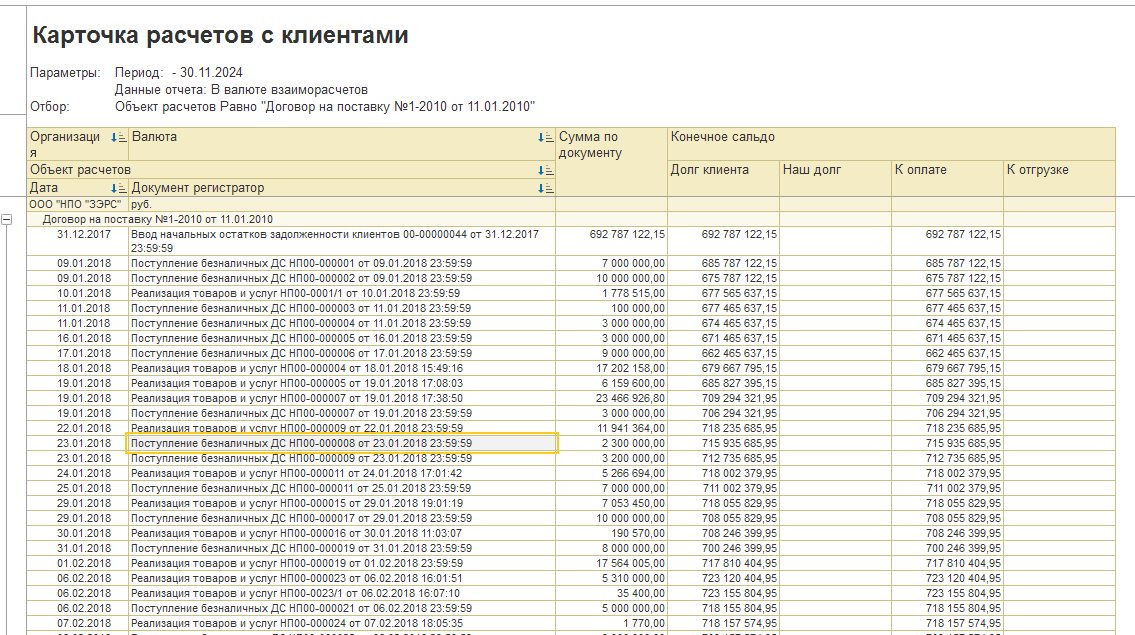Click sort icon in Валюта column header

545,137
